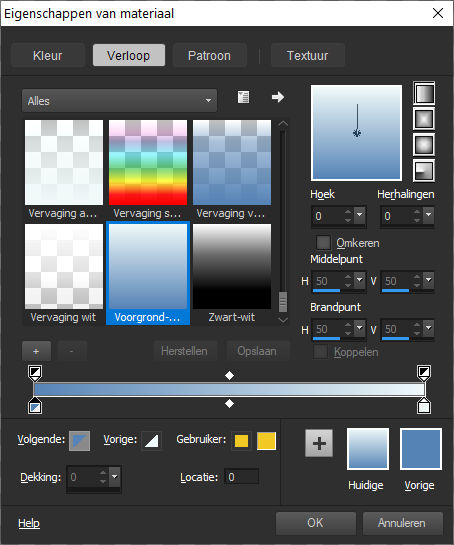Toggle the Koppelen checkbox
Screen dimensions: 454x545
(320, 352)
